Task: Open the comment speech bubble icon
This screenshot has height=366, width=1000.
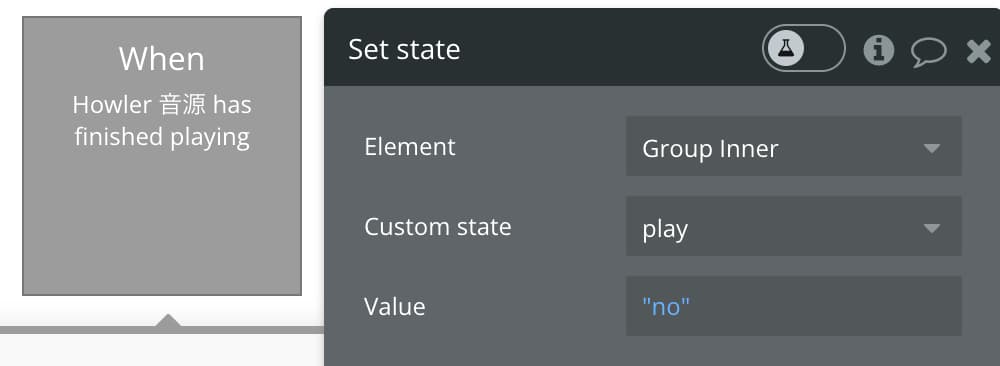Action: pos(929,52)
